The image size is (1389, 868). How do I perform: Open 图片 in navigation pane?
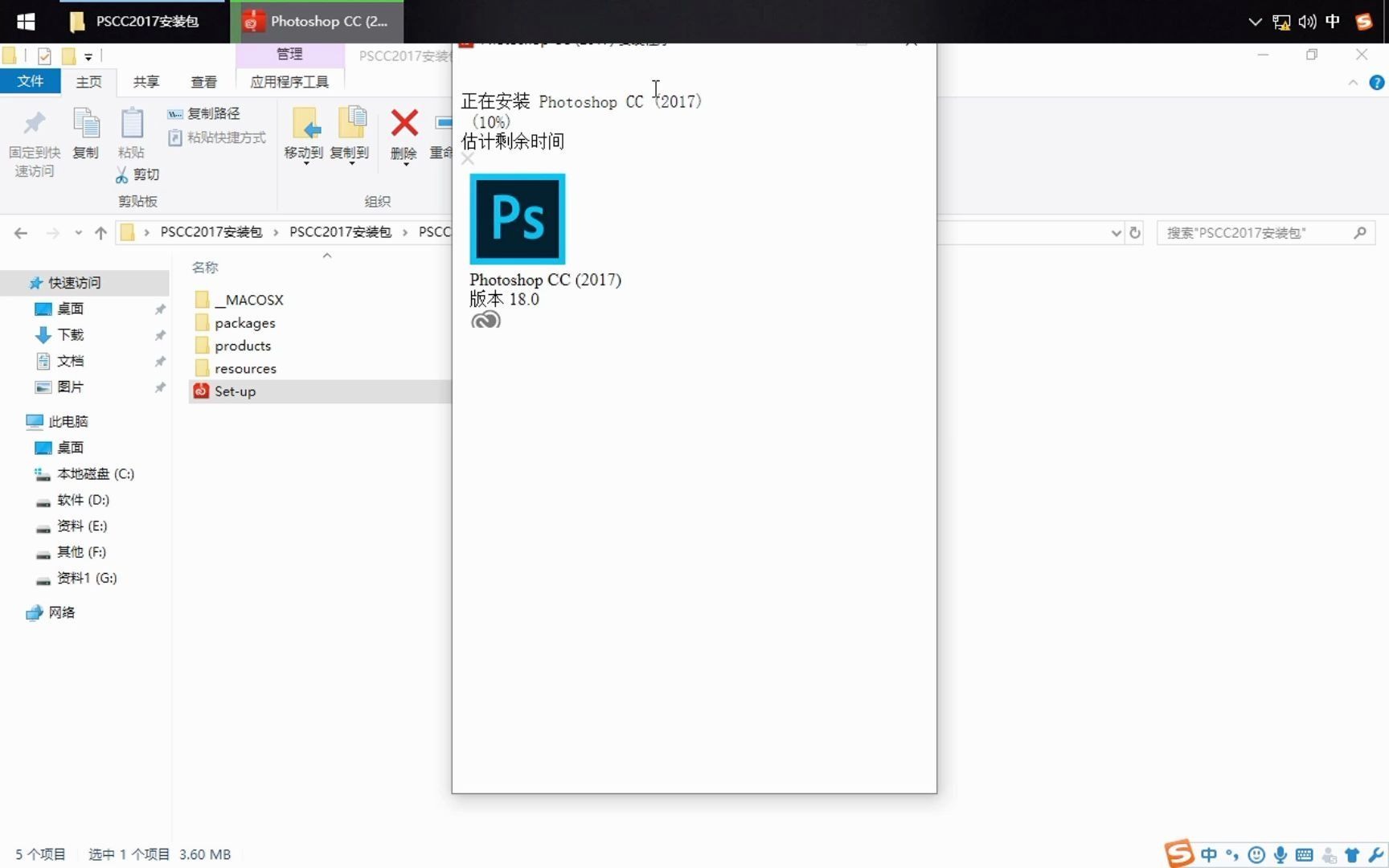click(70, 387)
